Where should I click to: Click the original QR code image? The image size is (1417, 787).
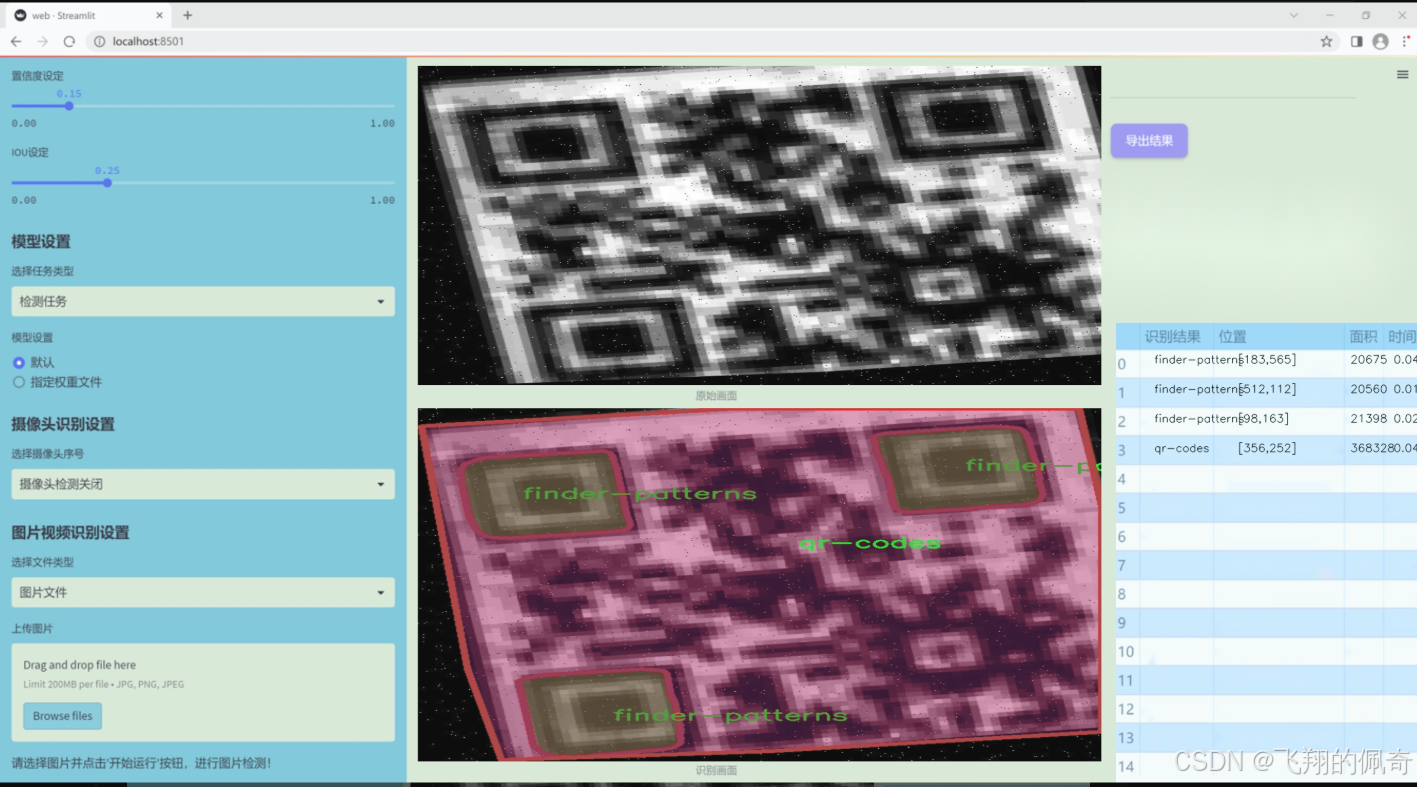759,225
